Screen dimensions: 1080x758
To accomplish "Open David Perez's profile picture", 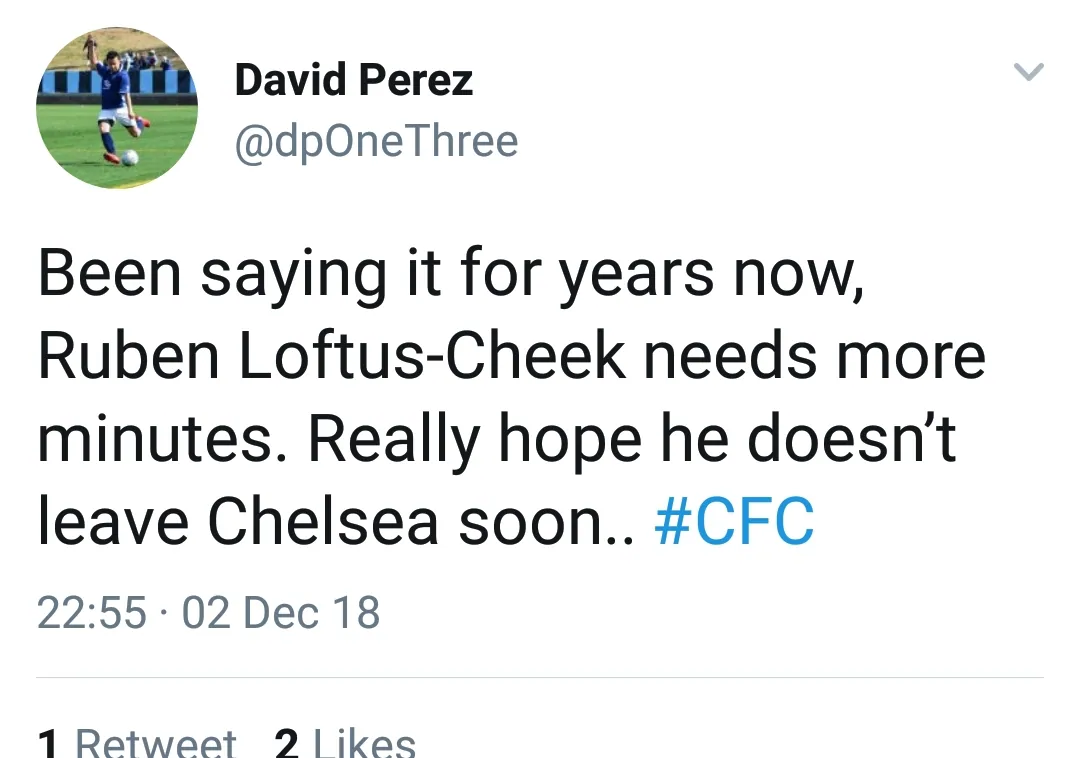I will click(117, 108).
